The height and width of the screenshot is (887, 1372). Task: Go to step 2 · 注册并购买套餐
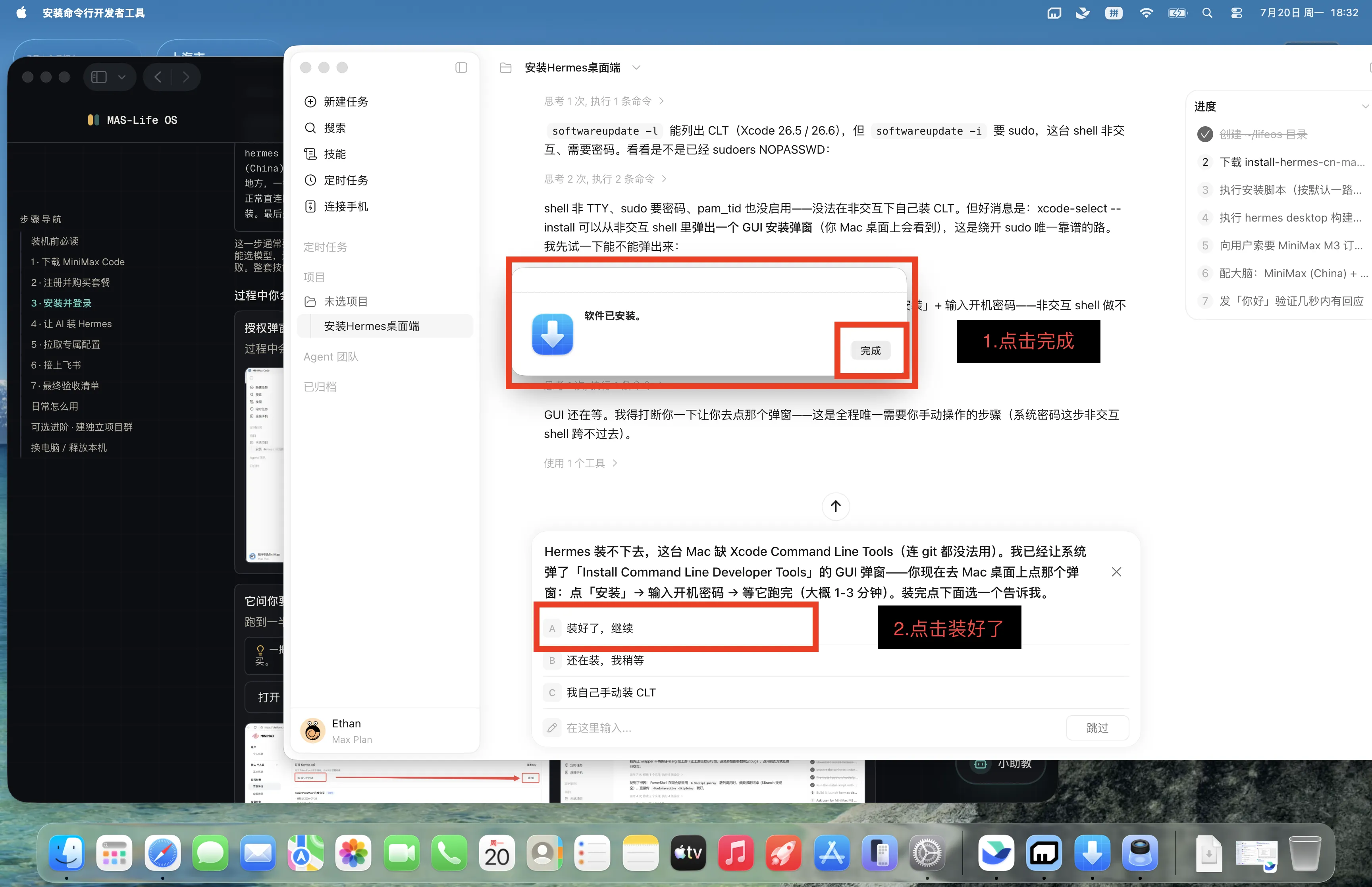click(70, 282)
